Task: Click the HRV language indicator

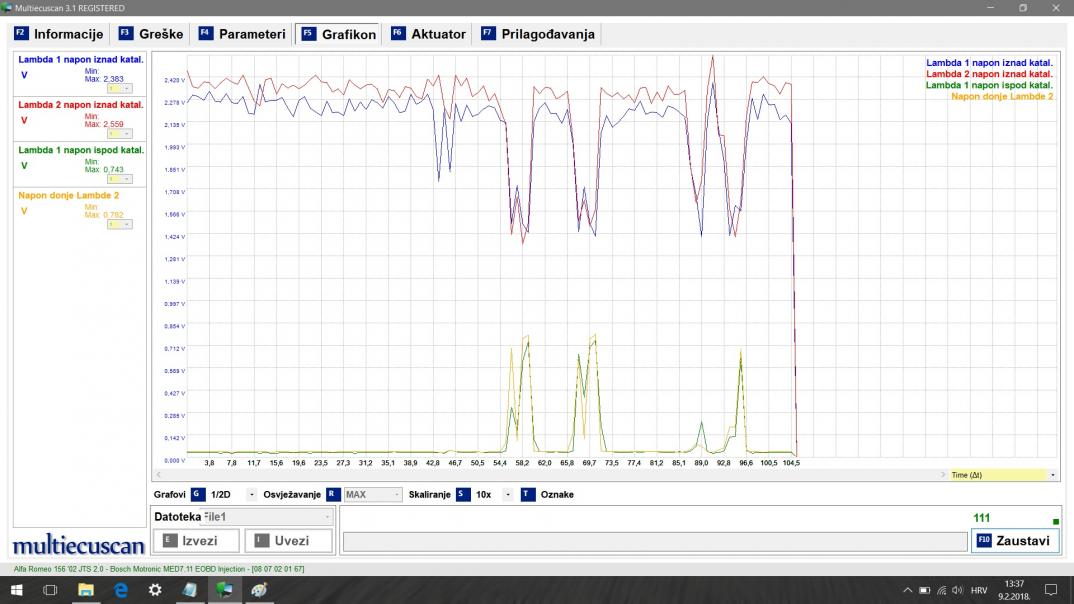Action: pos(979,590)
